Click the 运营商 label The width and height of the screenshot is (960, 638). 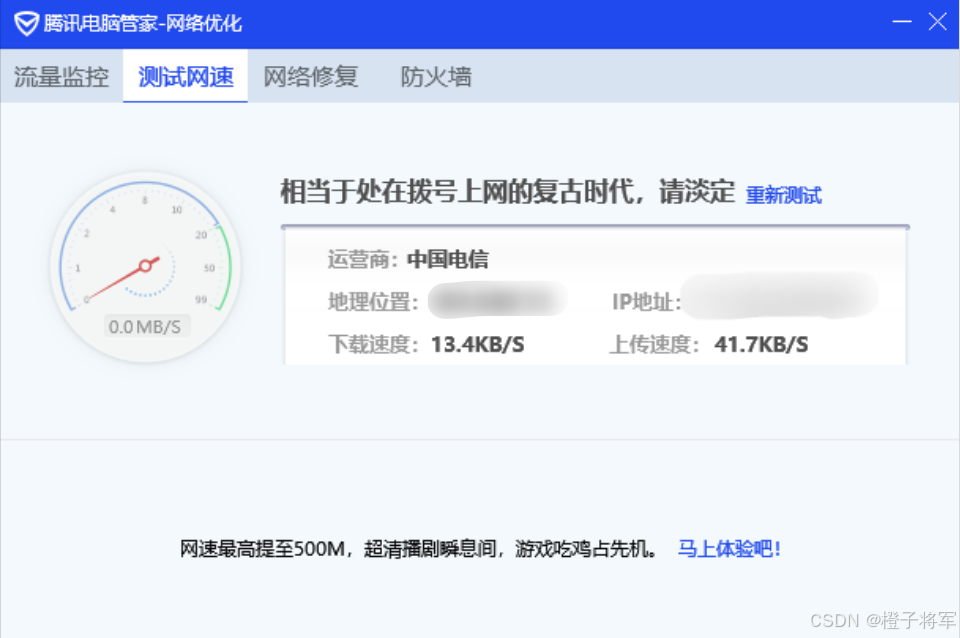click(x=363, y=260)
